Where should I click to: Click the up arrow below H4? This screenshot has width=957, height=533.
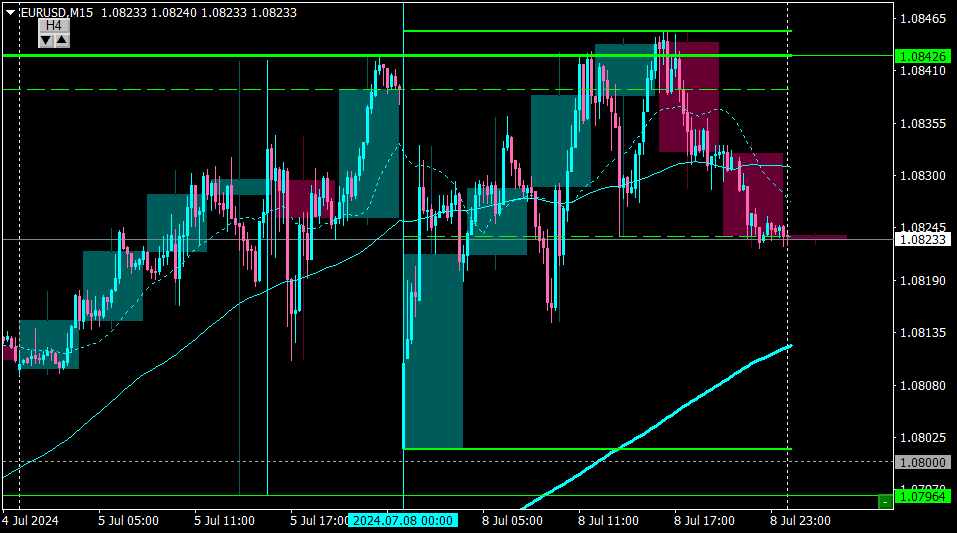[62, 40]
